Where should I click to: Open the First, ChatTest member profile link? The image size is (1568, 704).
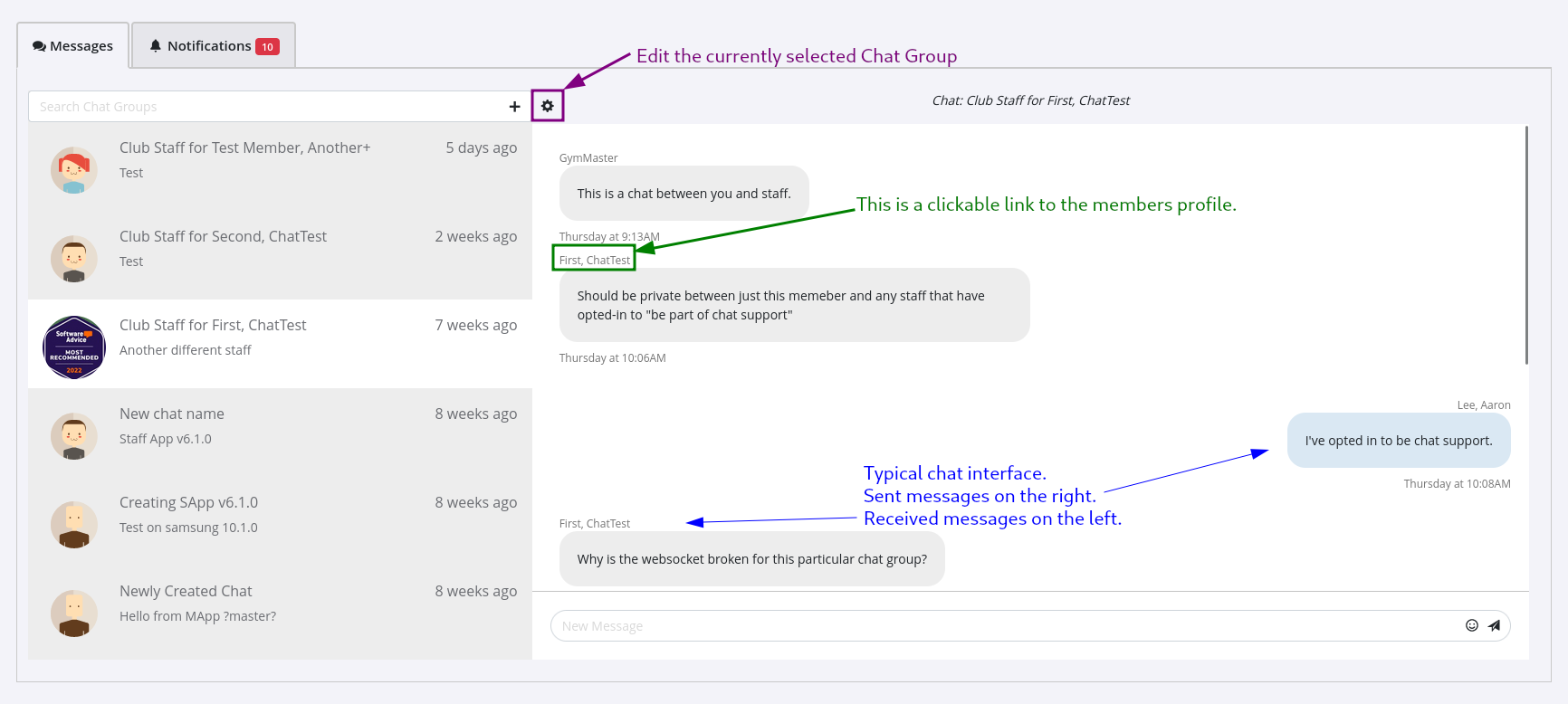594,260
